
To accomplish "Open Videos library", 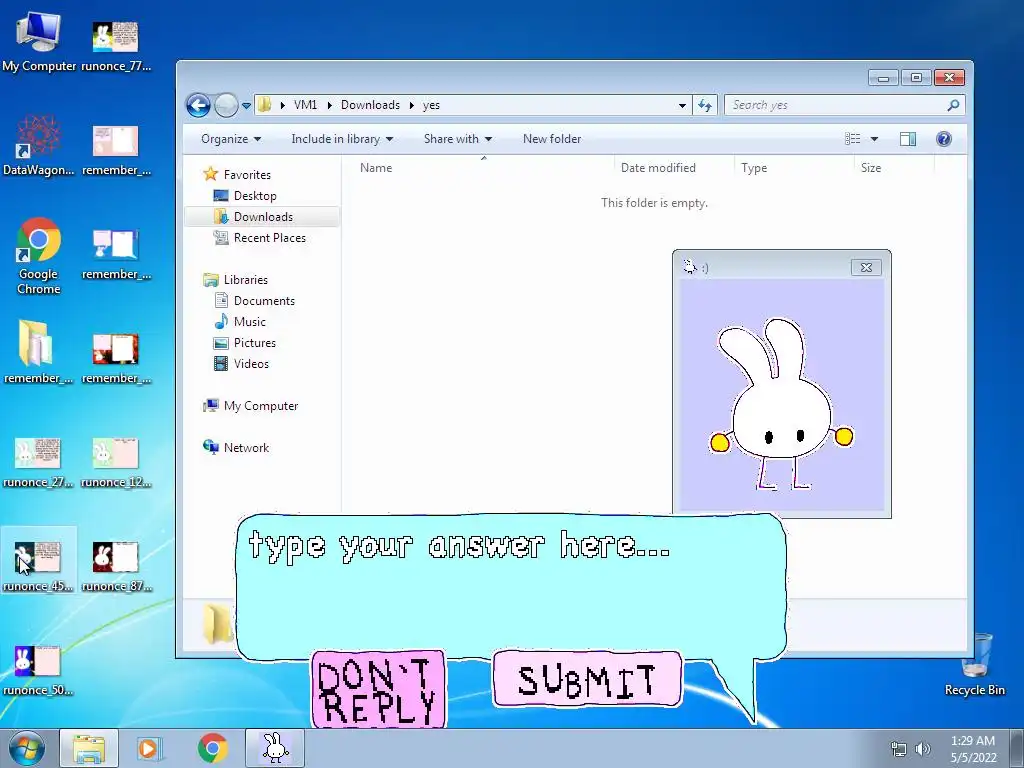I will point(242,364).
